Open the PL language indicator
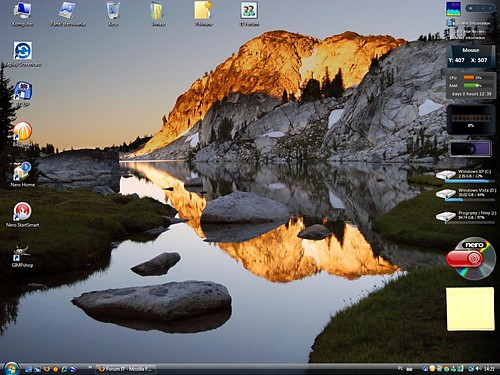The width and height of the screenshot is (500, 375). tap(400, 369)
